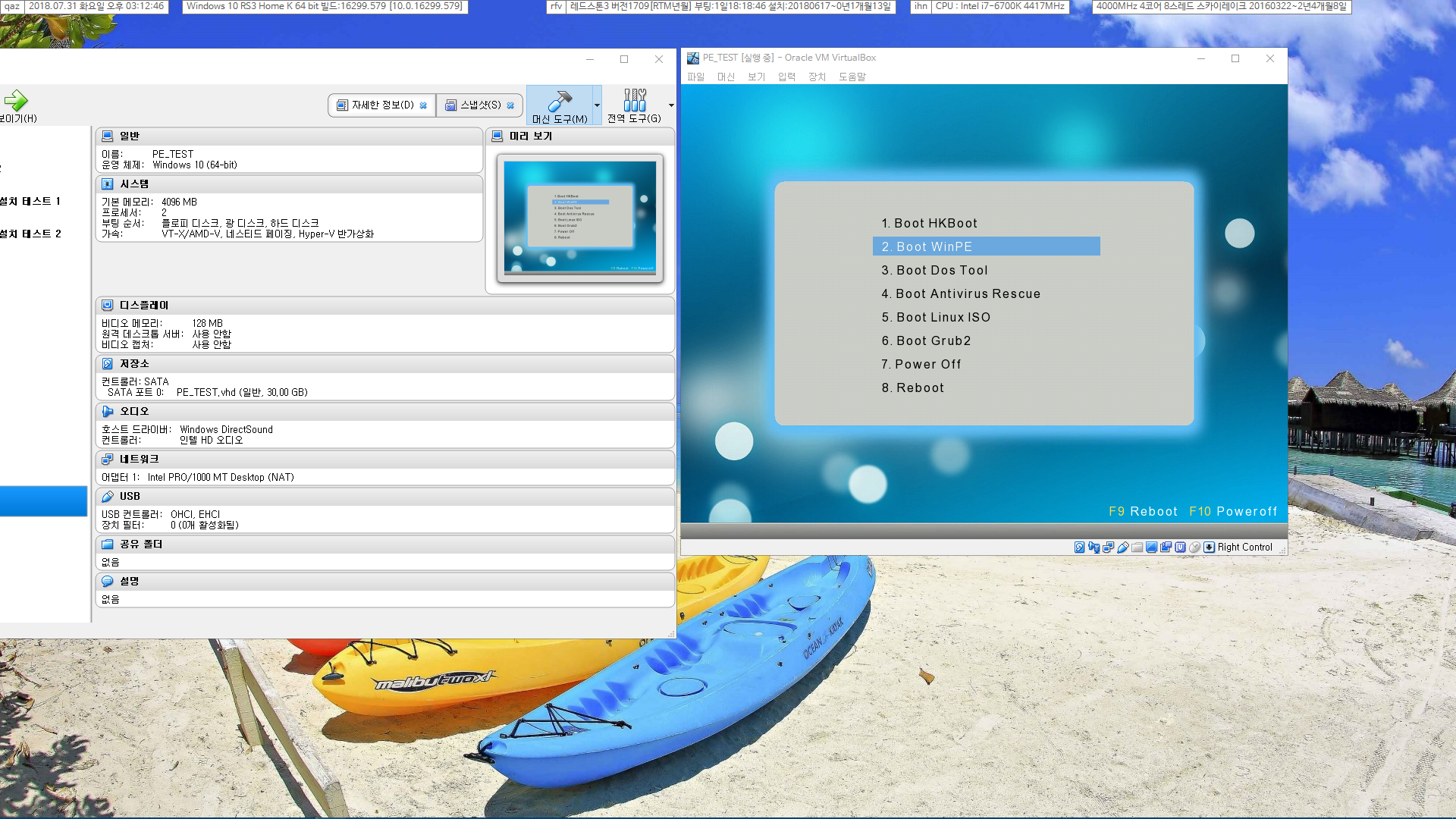This screenshot has width=1456, height=819.
Task: Click the Global Tools icon
Action: pos(635,99)
